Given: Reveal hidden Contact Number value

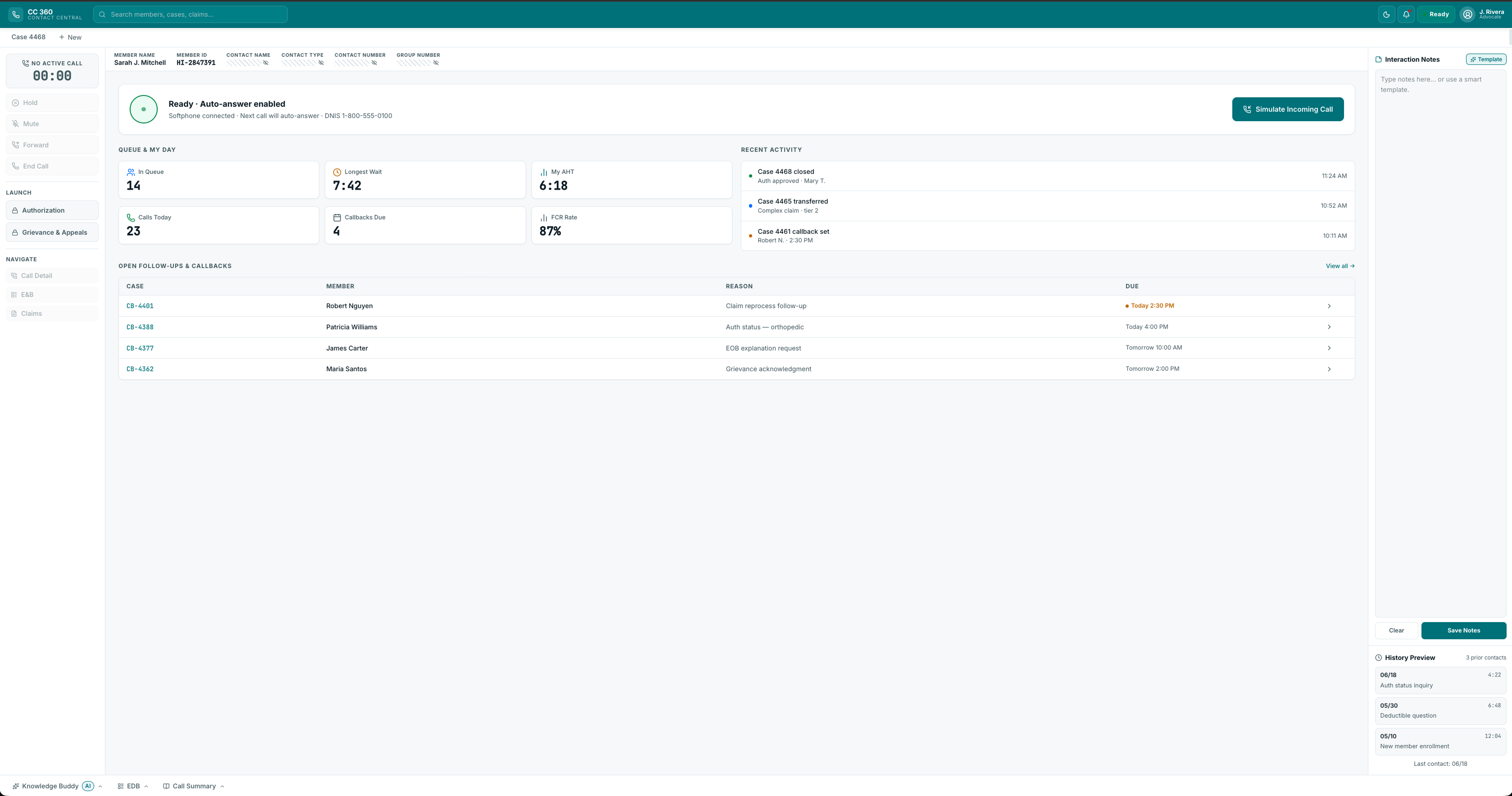Looking at the screenshot, I should coord(374,63).
